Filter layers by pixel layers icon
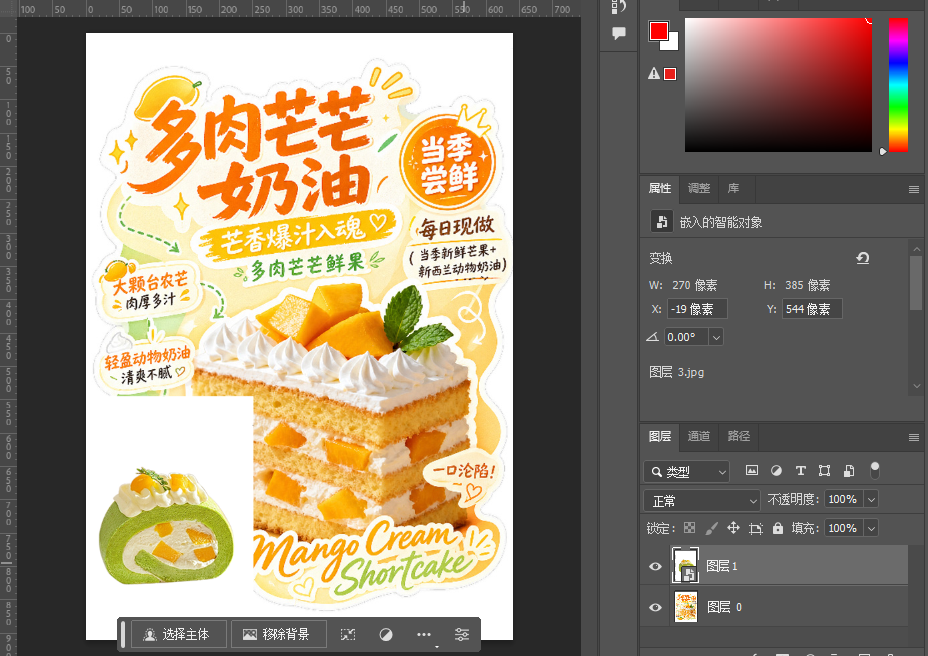This screenshot has height=656, width=928. click(x=752, y=471)
